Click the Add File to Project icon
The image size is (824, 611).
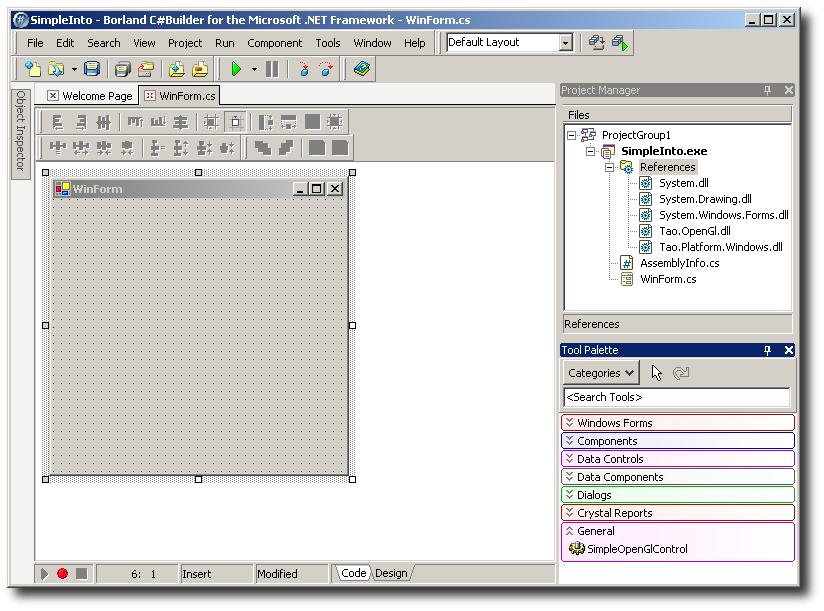pyautogui.click(x=177, y=69)
